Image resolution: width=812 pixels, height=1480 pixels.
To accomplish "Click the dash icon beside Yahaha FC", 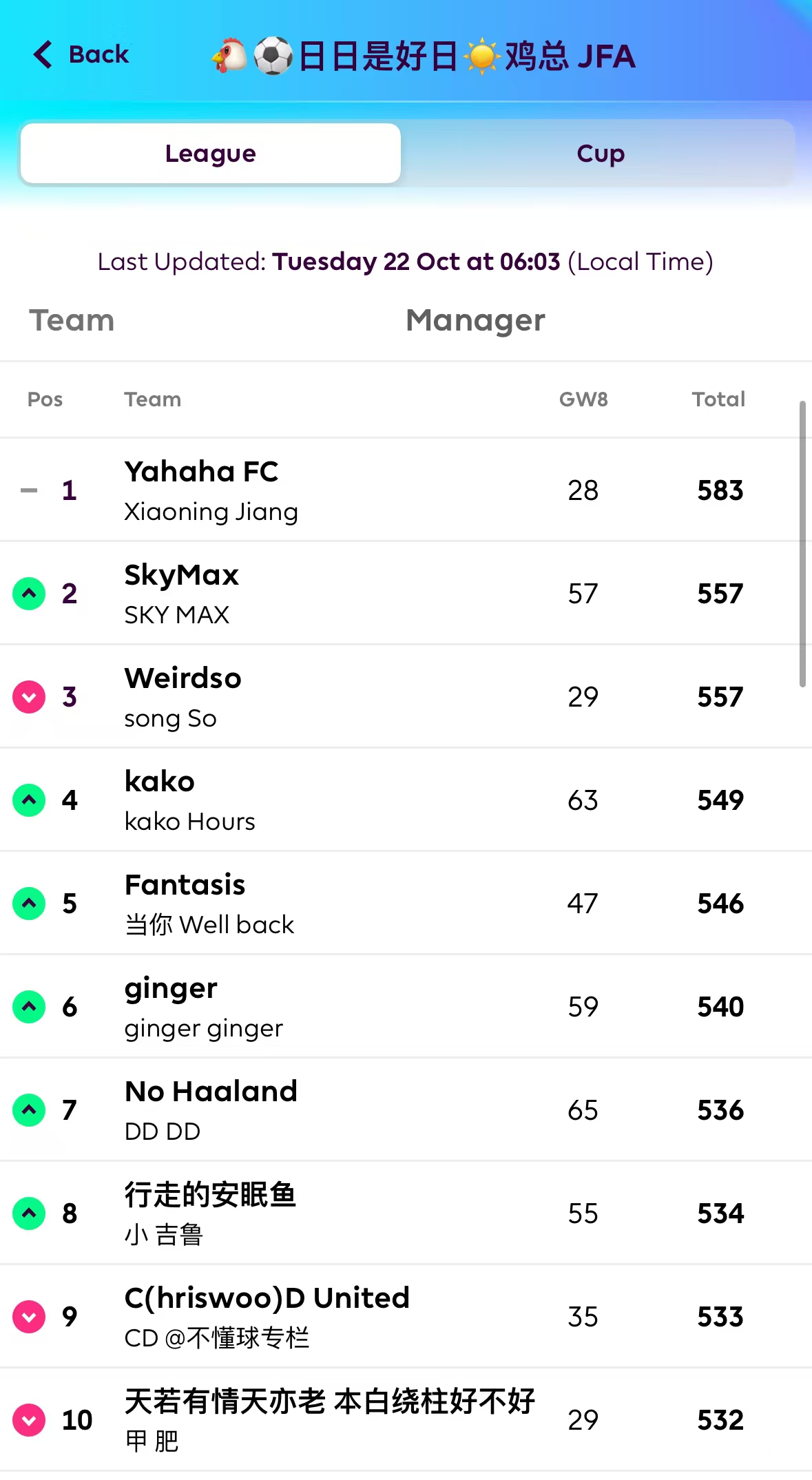I will coord(29,490).
